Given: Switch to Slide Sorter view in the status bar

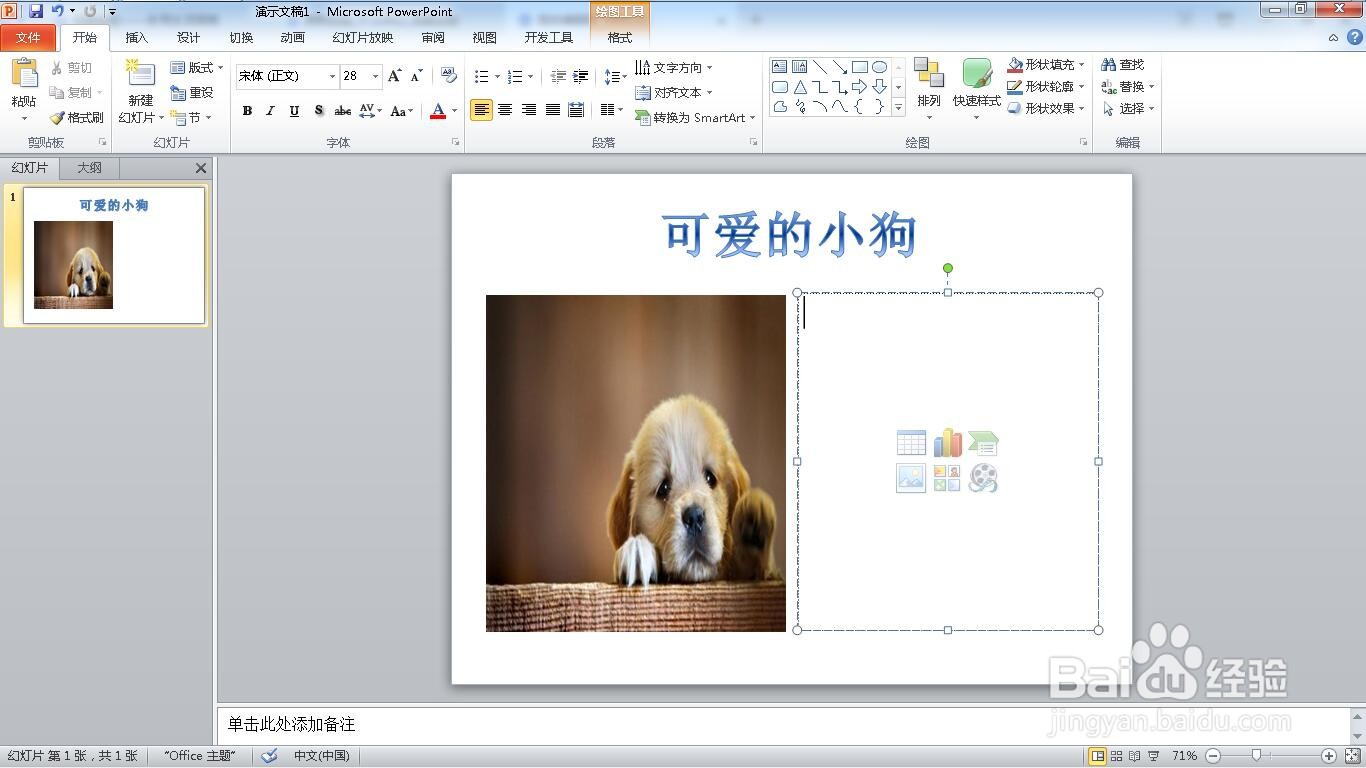Looking at the screenshot, I should pos(1117,756).
